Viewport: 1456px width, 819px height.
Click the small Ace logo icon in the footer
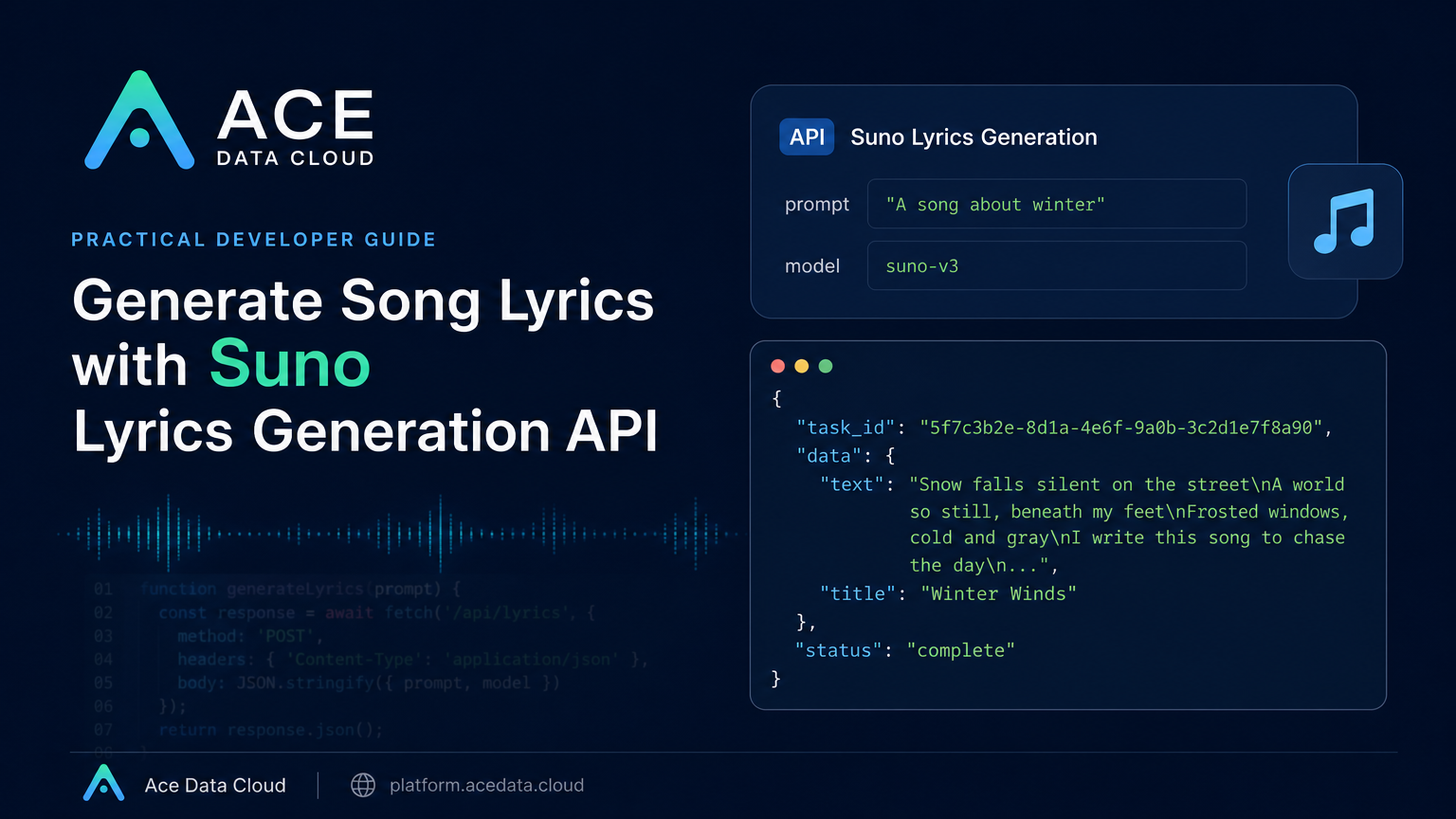pyautogui.click(x=104, y=783)
